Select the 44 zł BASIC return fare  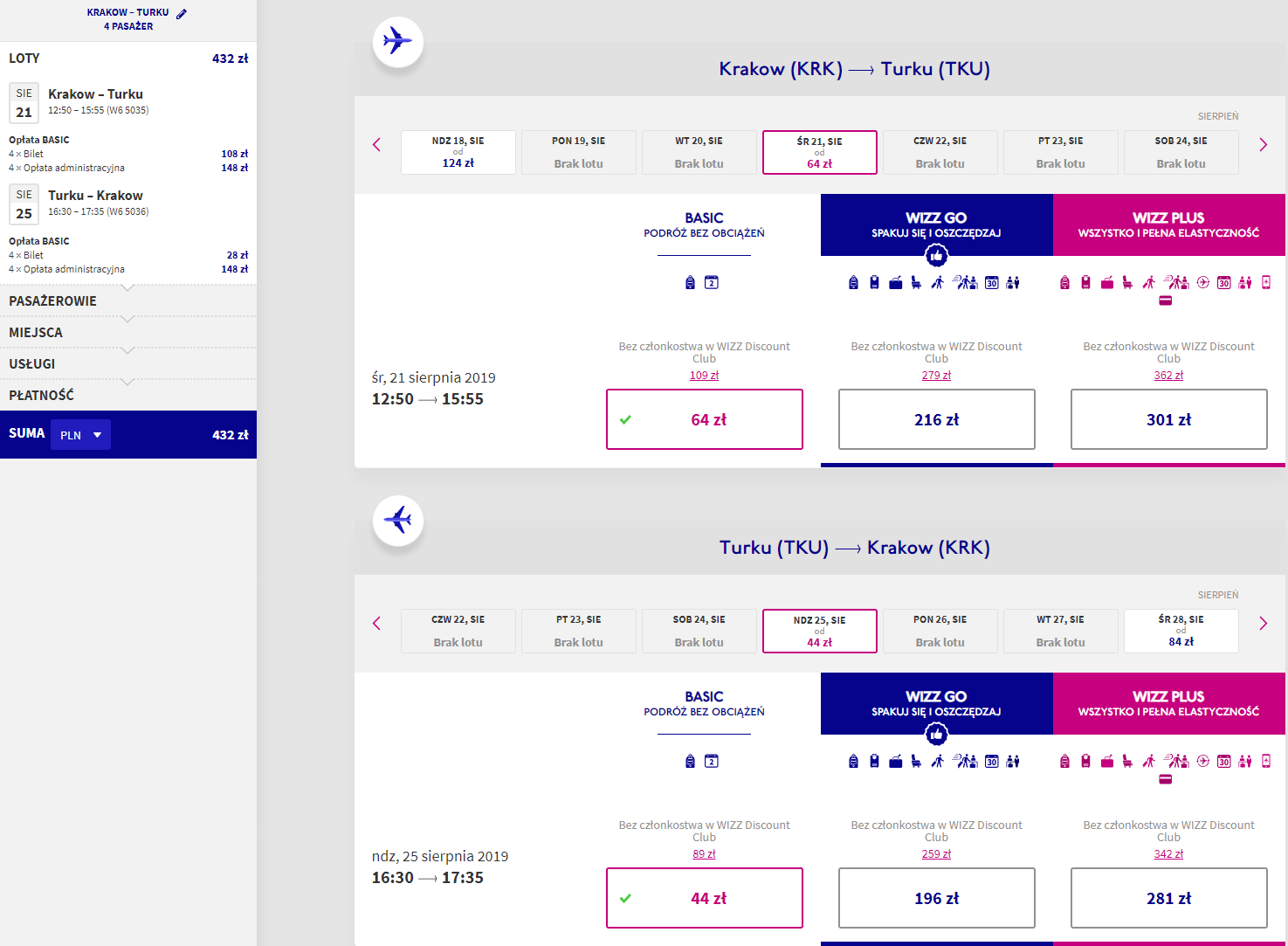click(x=705, y=898)
